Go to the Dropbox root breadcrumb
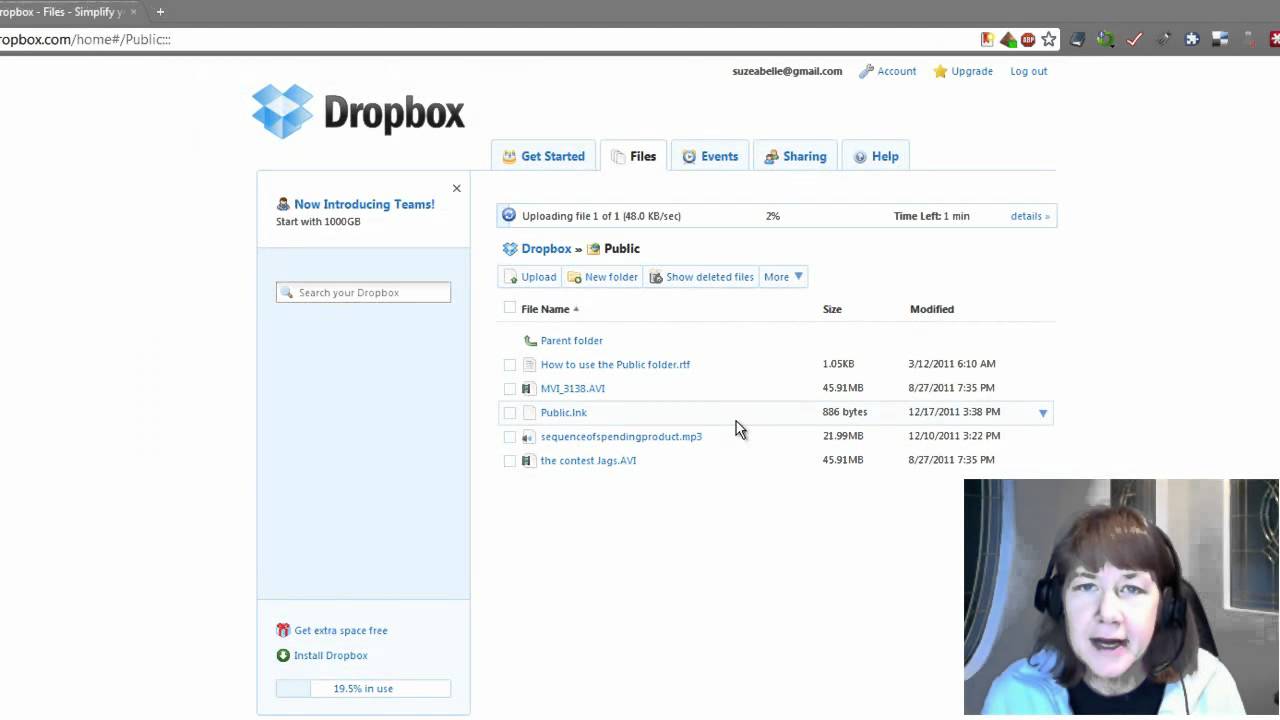The width and height of the screenshot is (1280, 720). point(546,248)
